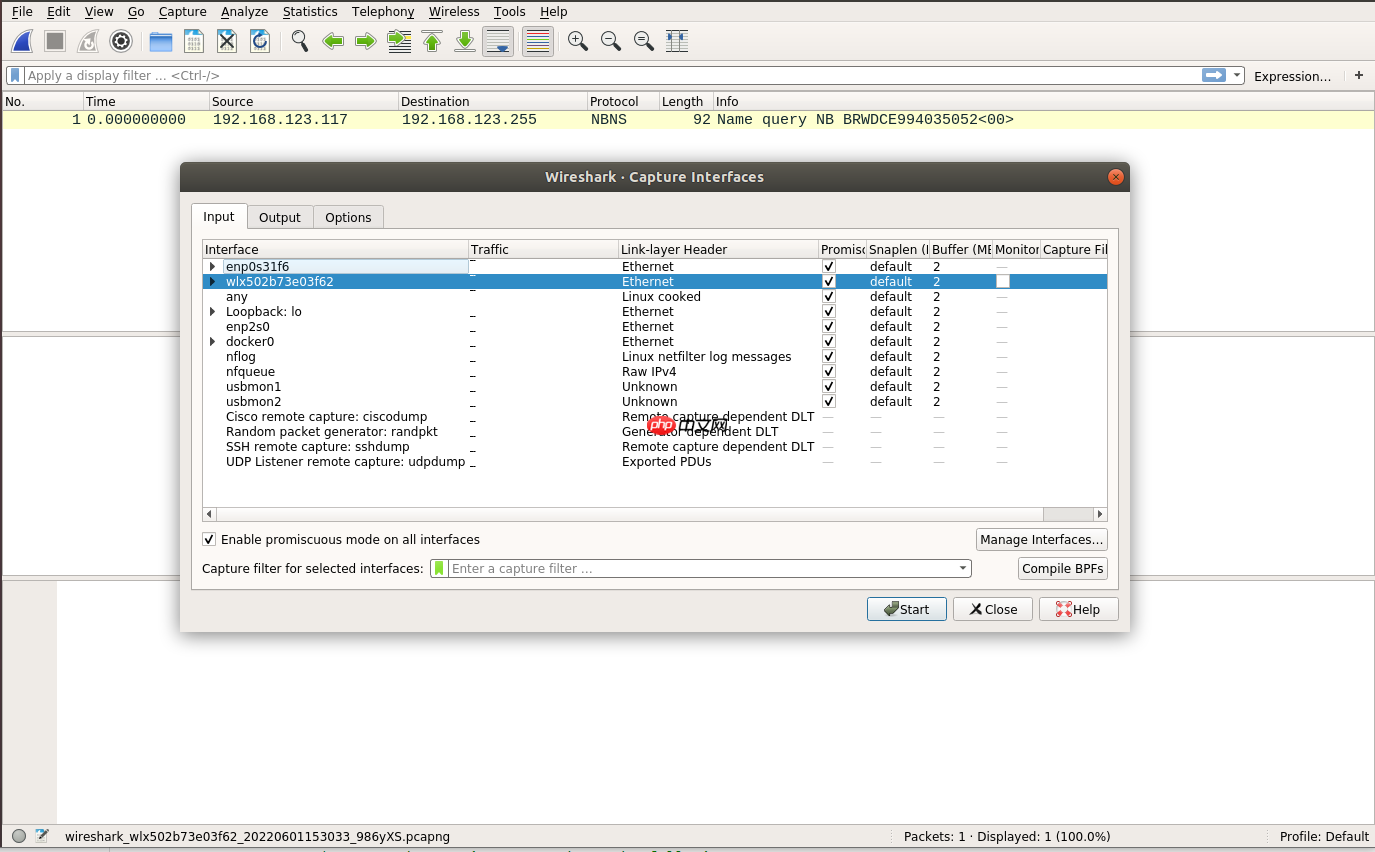Open the Analyze menu
Image resolution: width=1375 pixels, height=852 pixels.
[245, 12]
